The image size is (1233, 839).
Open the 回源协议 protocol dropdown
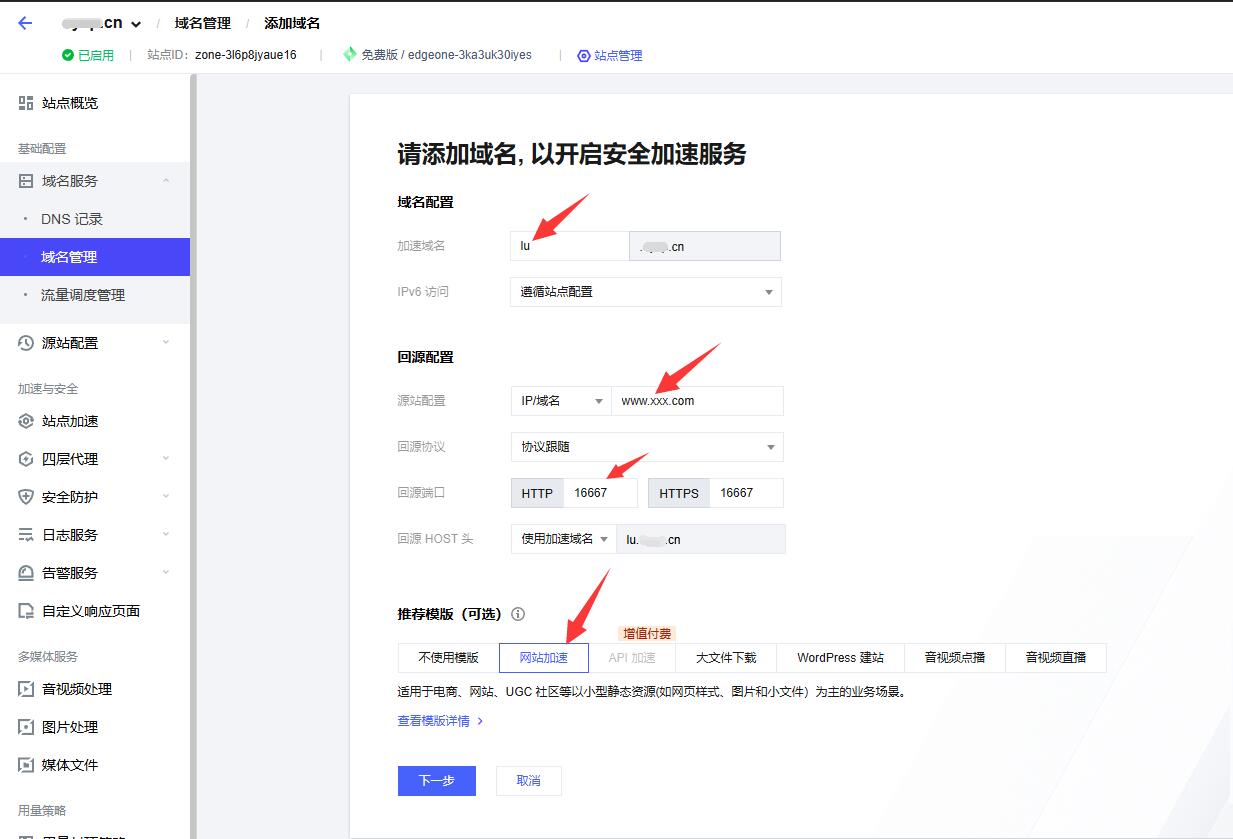(x=645, y=447)
